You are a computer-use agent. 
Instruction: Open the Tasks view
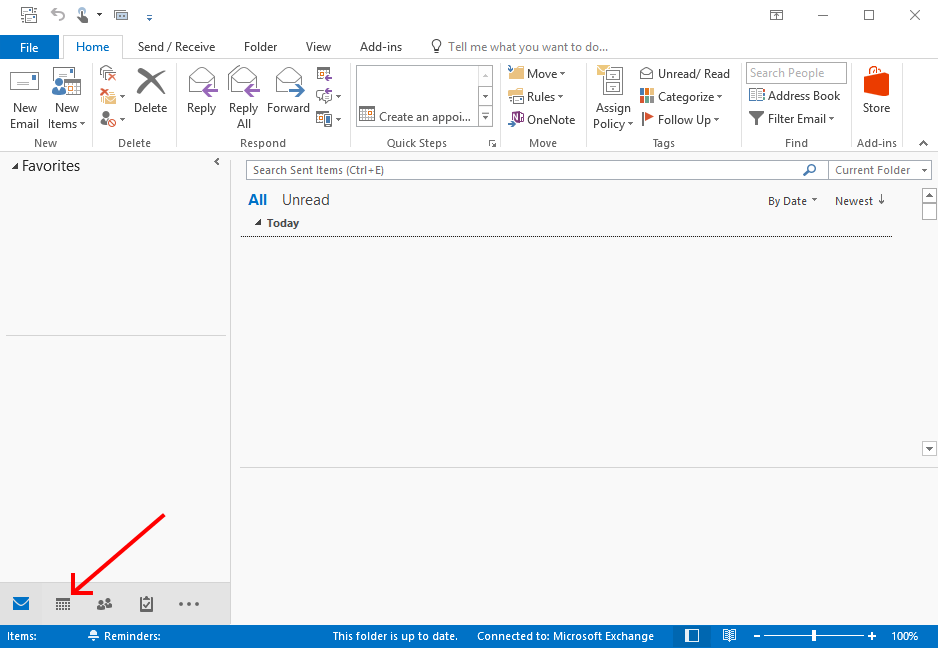(x=146, y=604)
